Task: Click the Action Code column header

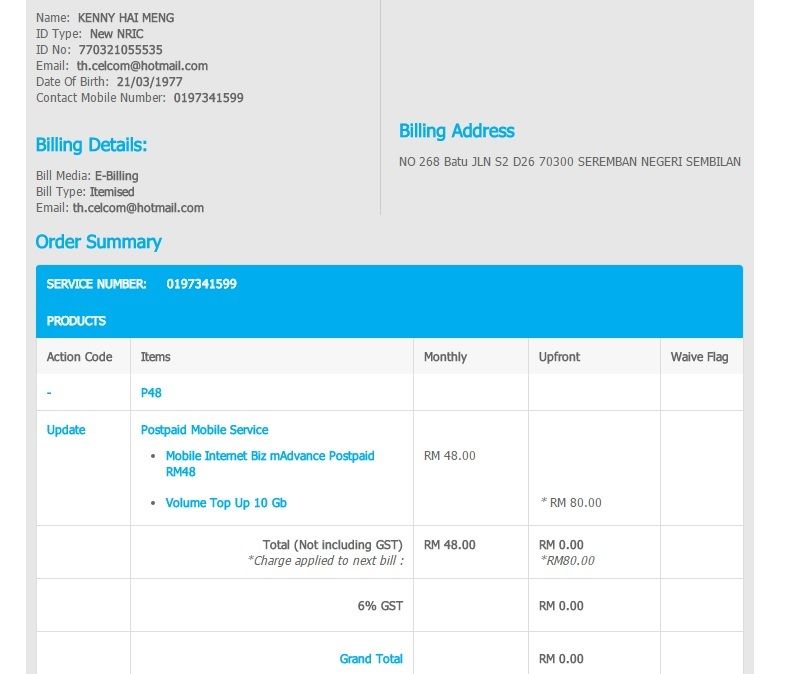Action: (79, 357)
